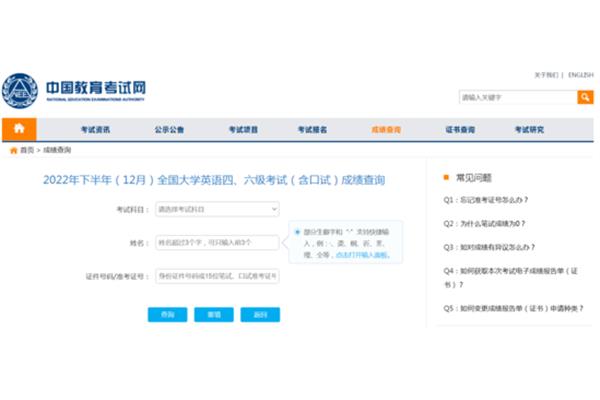The width and height of the screenshot is (600, 400).
Task: Open FAQ Q5 about changing report application type
Action: (513, 308)
